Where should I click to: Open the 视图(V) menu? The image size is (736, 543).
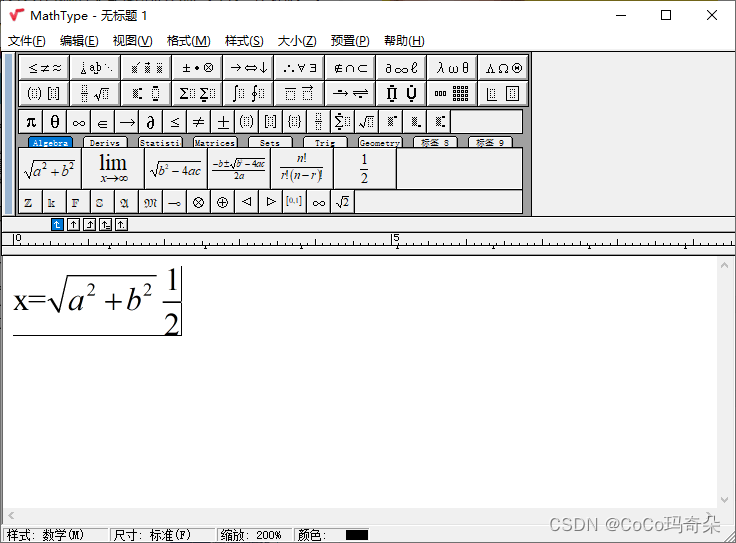132,41
